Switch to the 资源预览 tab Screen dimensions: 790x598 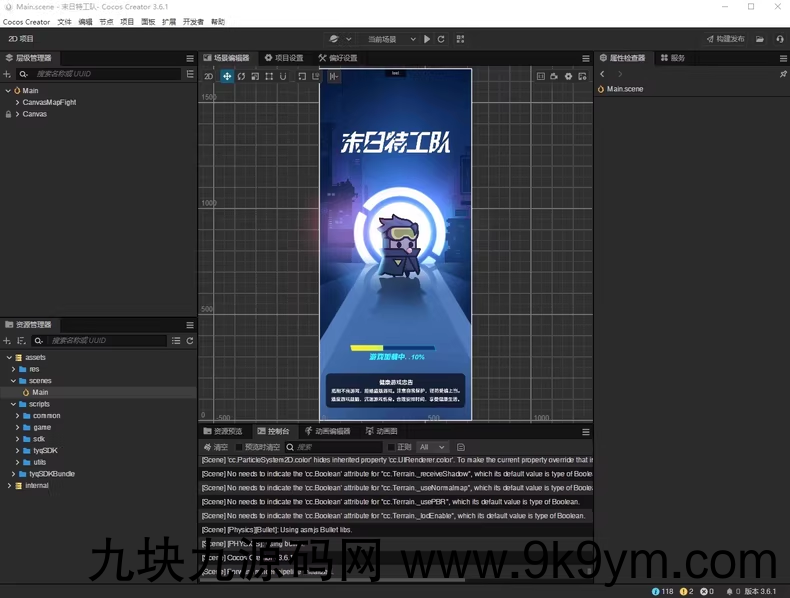[x=223, y=431]
